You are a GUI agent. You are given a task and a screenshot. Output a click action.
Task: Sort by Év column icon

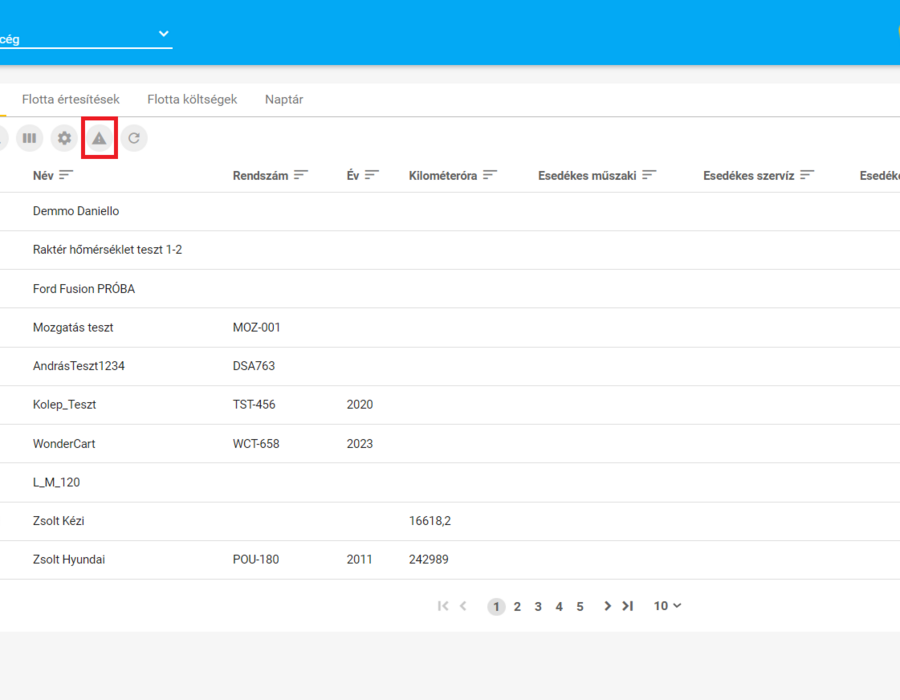372,174
